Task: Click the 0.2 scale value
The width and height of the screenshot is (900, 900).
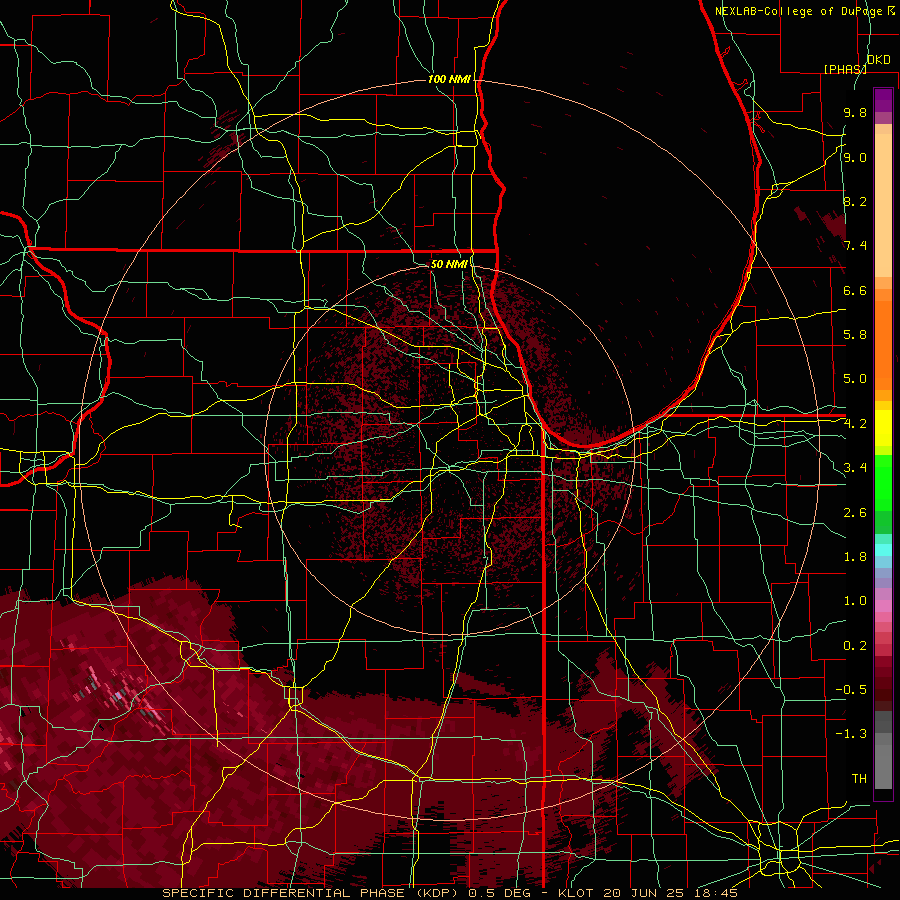Action: point(855,646)
